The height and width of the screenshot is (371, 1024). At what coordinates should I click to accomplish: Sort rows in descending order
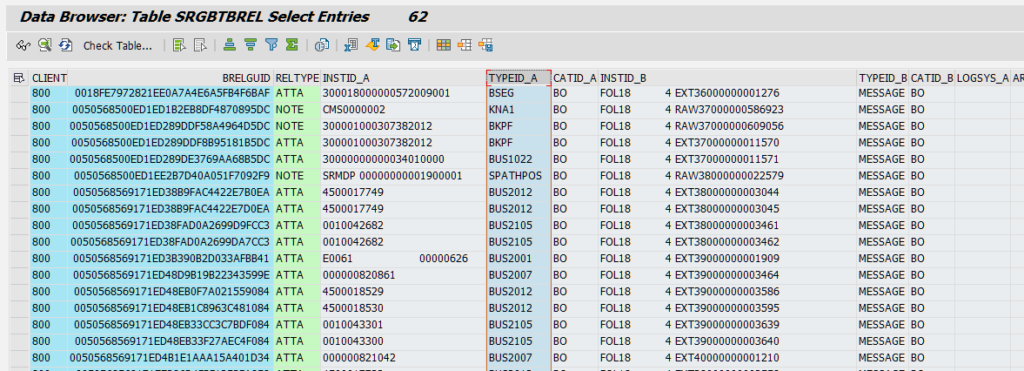(x=250, y=45)
